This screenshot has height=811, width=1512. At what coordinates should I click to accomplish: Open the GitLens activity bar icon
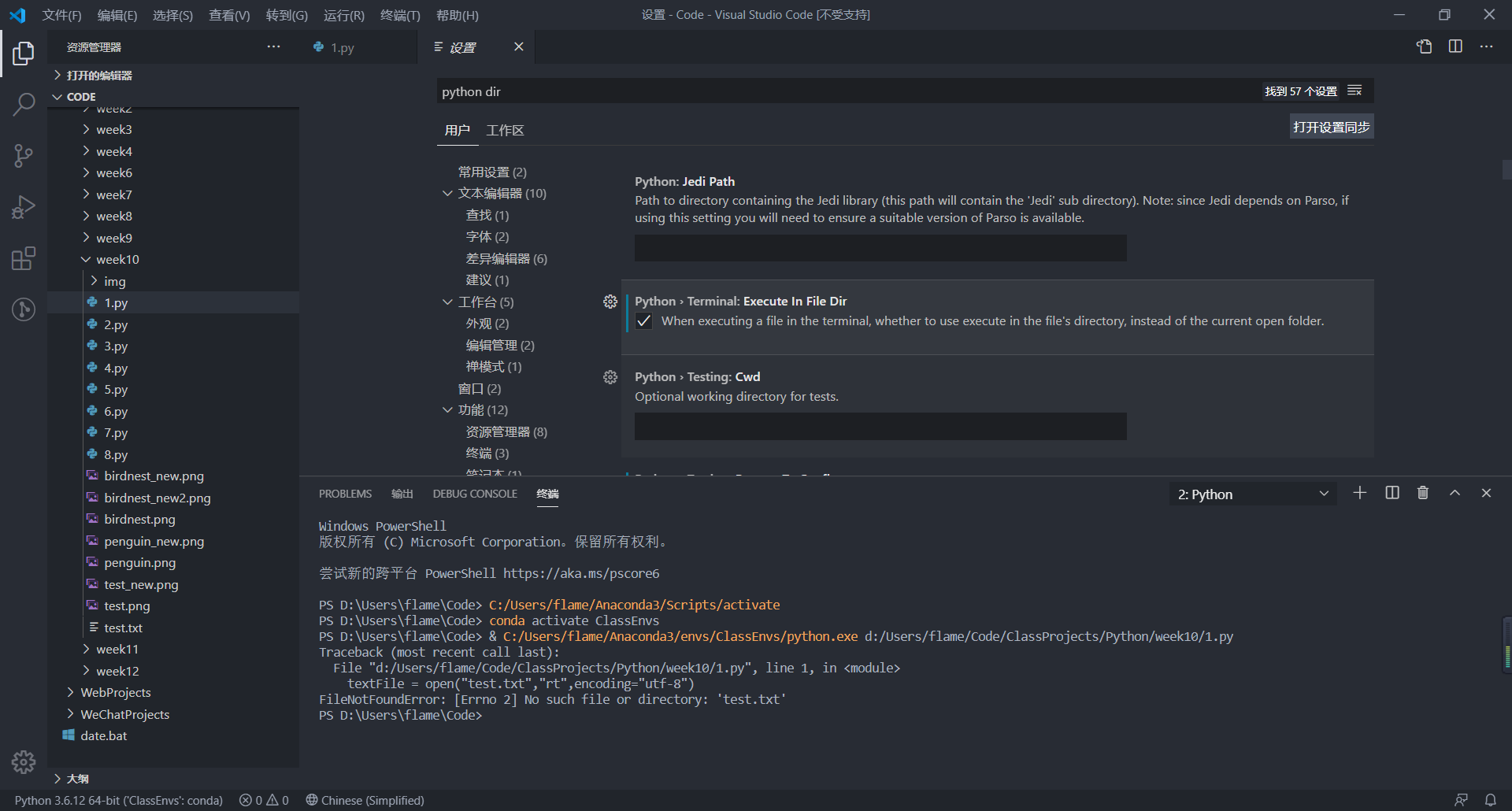click(x=24, y=309)
